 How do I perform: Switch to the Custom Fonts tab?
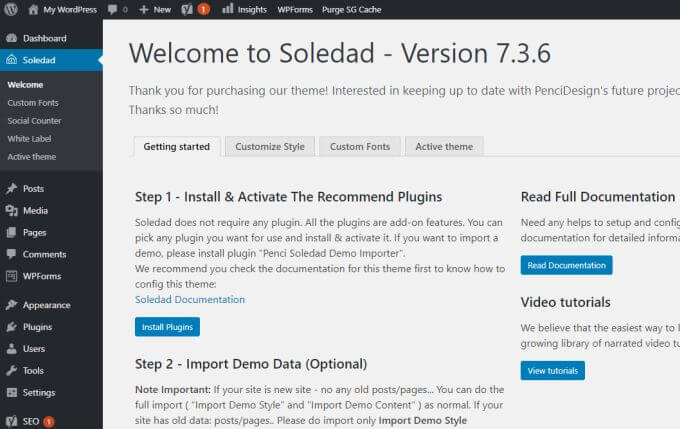coord(360,147)
